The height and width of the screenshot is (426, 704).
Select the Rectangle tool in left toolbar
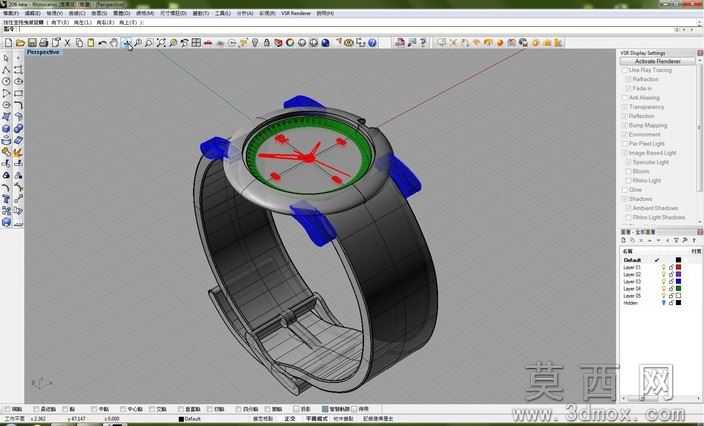(x=18, y=93)
